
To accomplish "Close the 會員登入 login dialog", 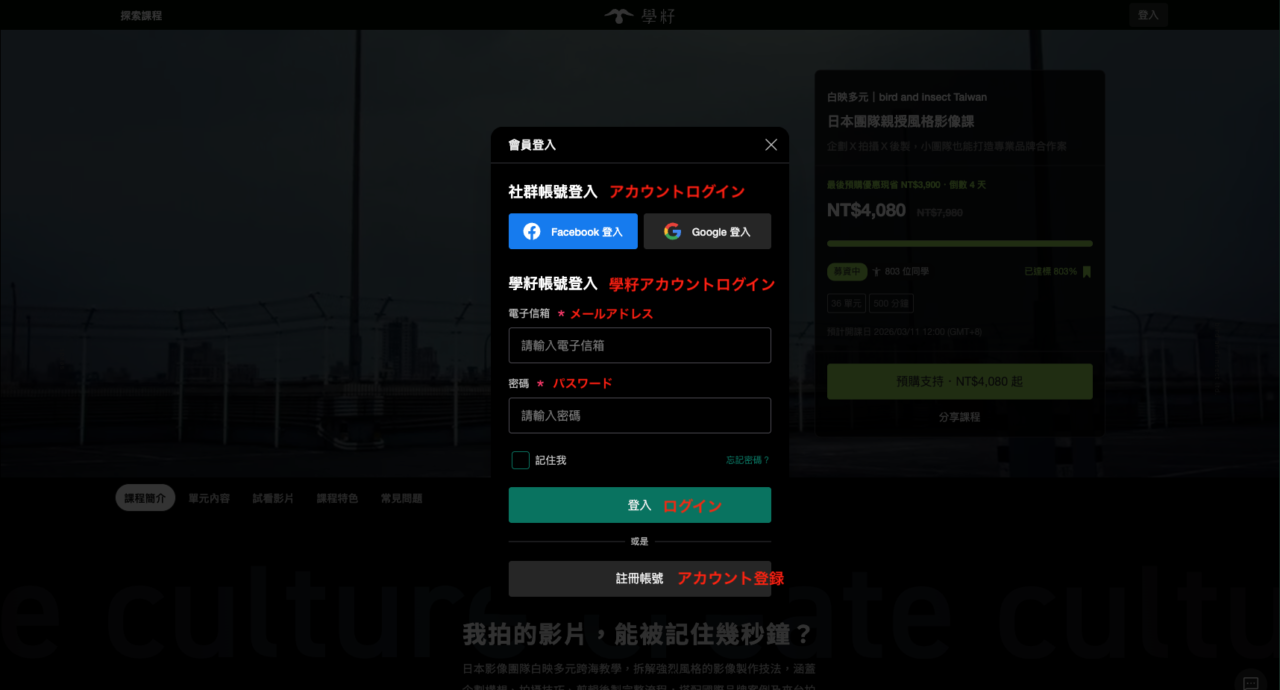I will click(771, 145).
